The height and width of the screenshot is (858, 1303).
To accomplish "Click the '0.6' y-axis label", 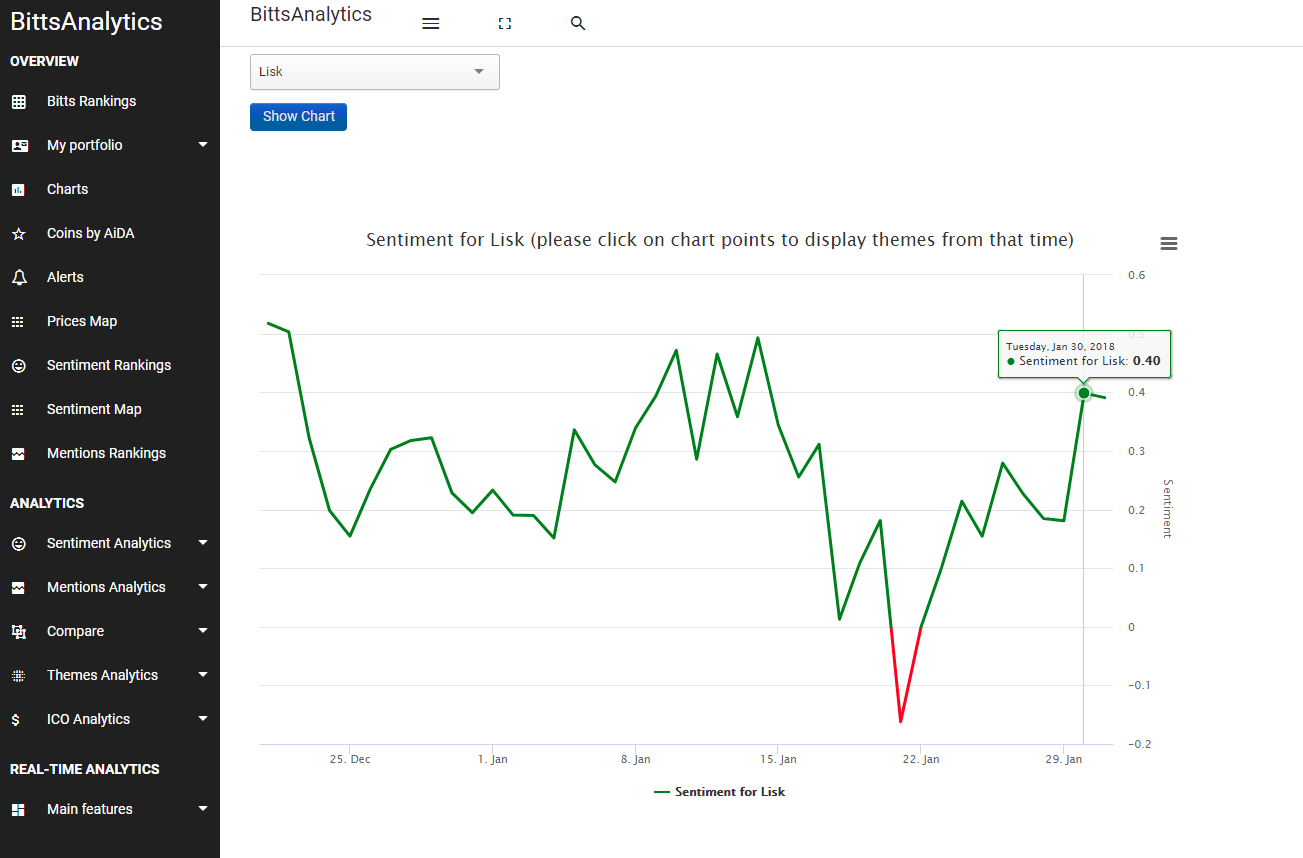I will point(1137,275).
